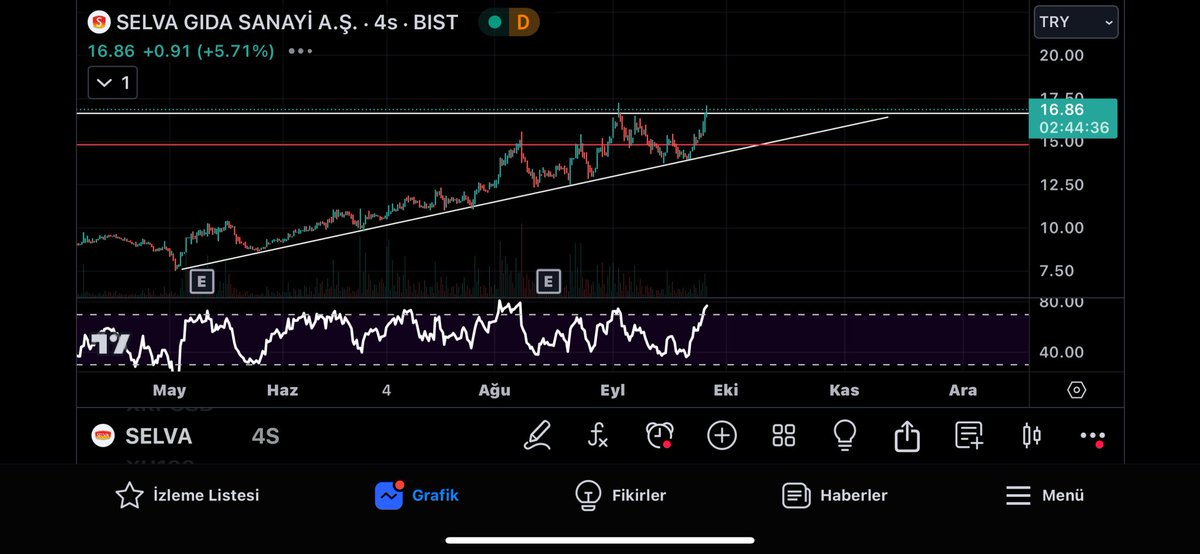1200x554 pixels.
Task: Tap the Haz month label on time axis
Action: point(282,390)
